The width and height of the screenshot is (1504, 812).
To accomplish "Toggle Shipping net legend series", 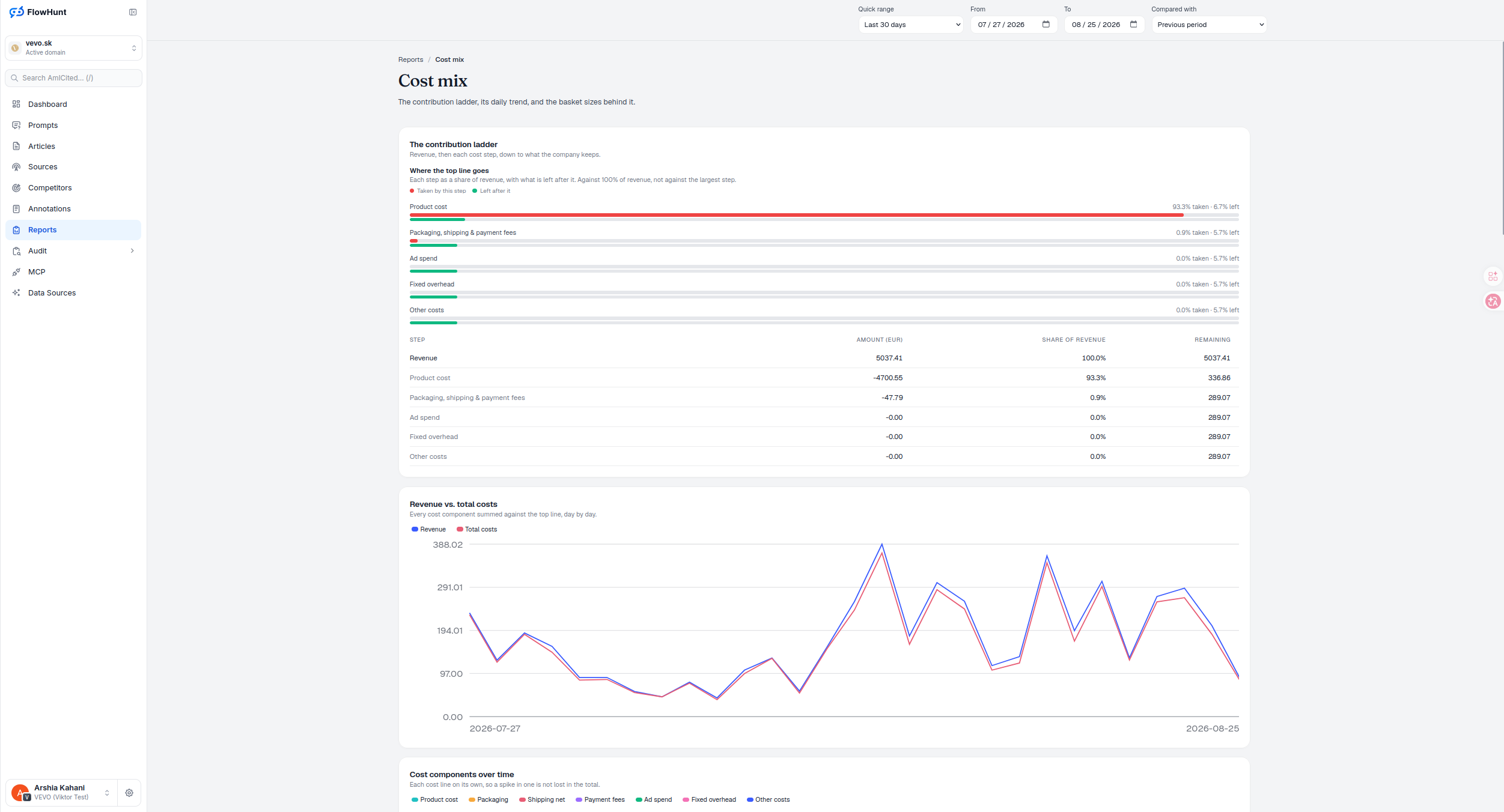I will pos(542,800).
